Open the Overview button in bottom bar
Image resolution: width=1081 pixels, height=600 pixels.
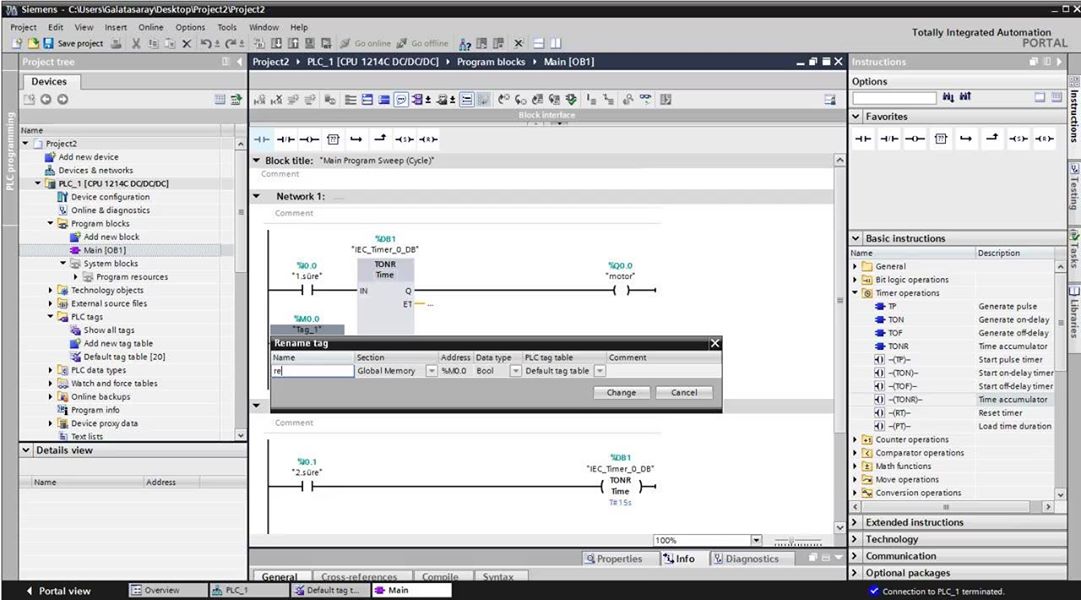tap(167, 590)
